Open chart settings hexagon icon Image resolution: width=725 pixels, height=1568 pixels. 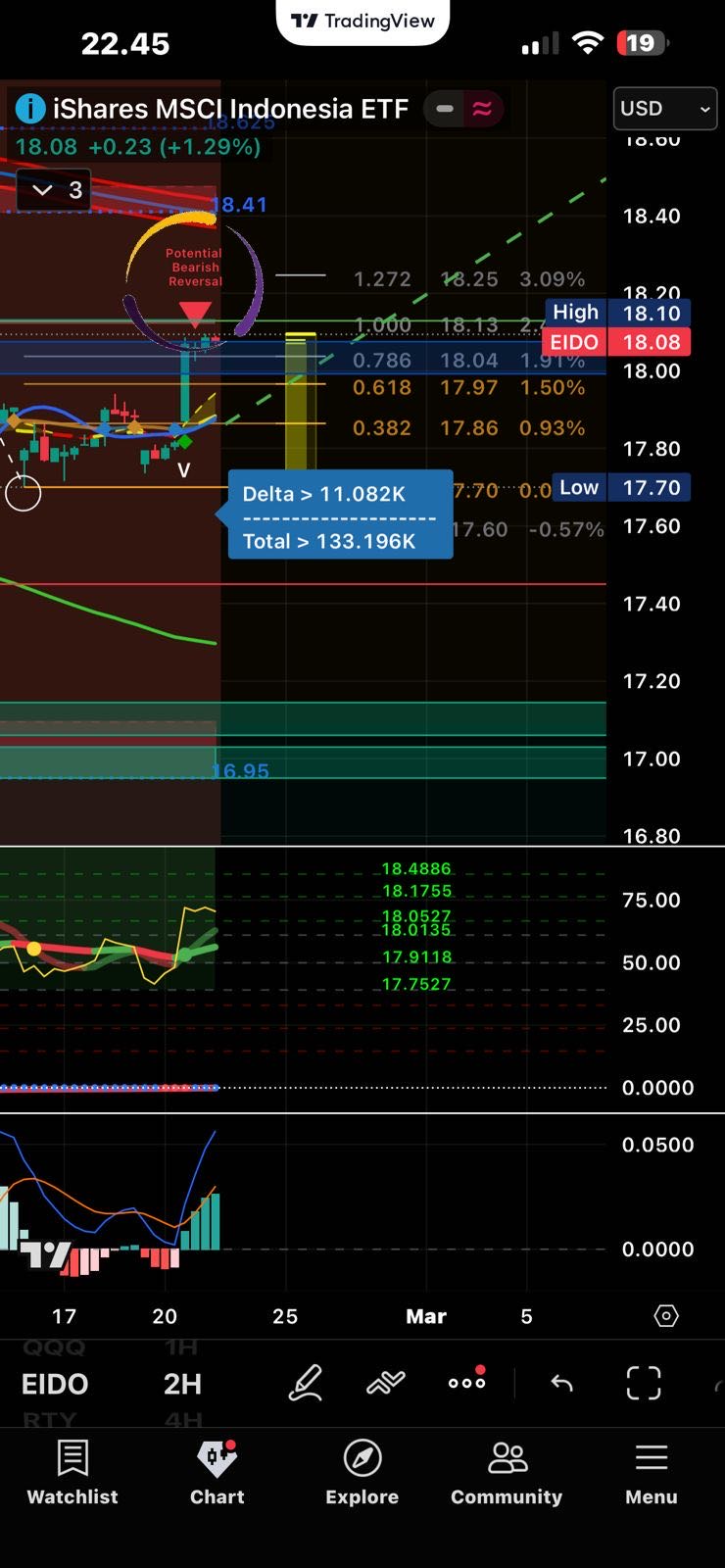[666, 1315]
